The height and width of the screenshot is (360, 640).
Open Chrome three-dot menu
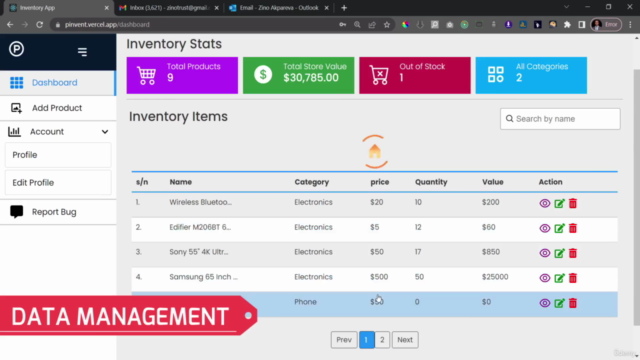(x=630, y=24)
